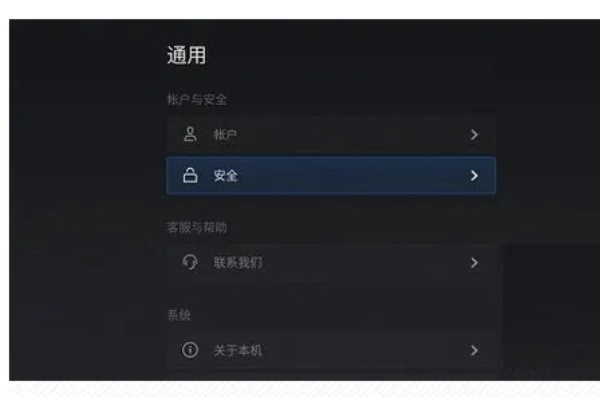600x400 pixels.
Task: Click the headset icon for 联系我们
Action: coord(190,263)
